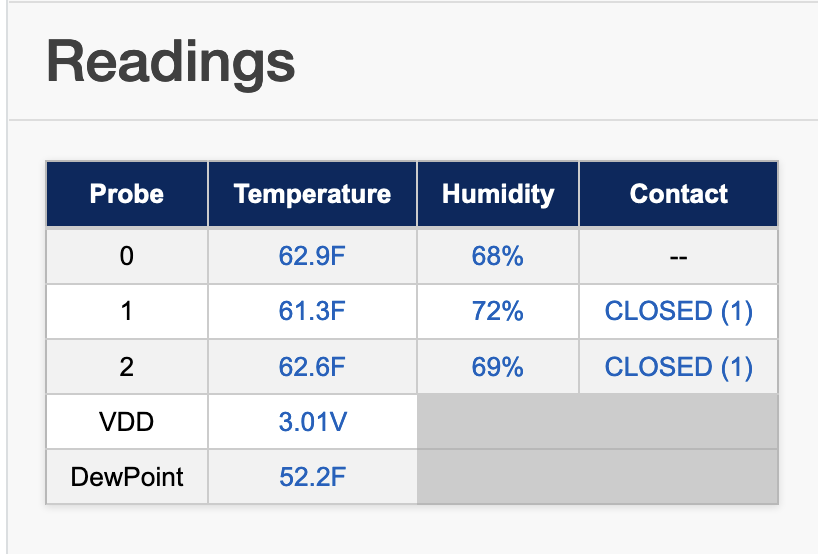
Task: Select the Probe 2 temperature 62.6F link
Action: 312,367
